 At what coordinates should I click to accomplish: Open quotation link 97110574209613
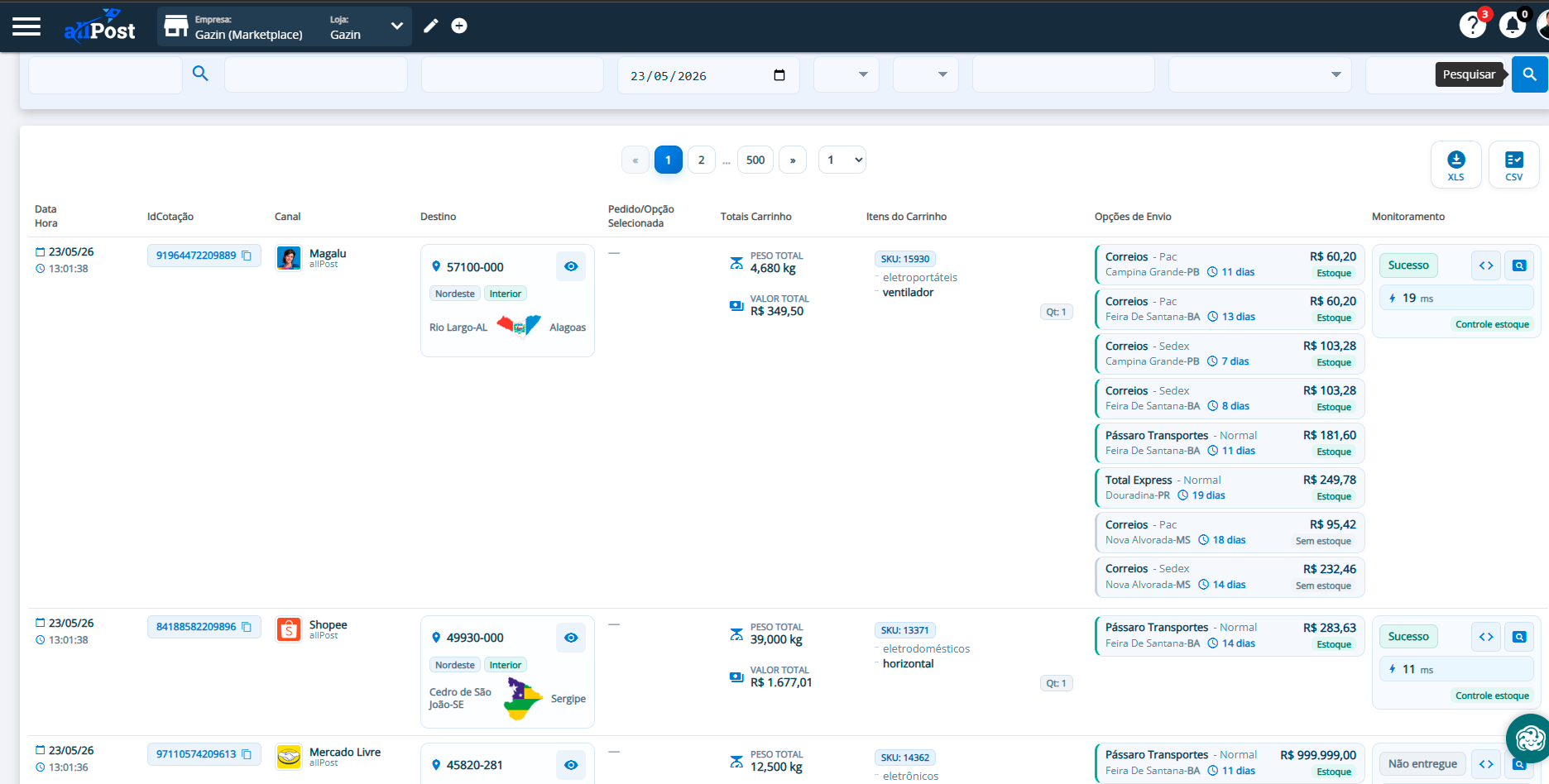point(196,754)
